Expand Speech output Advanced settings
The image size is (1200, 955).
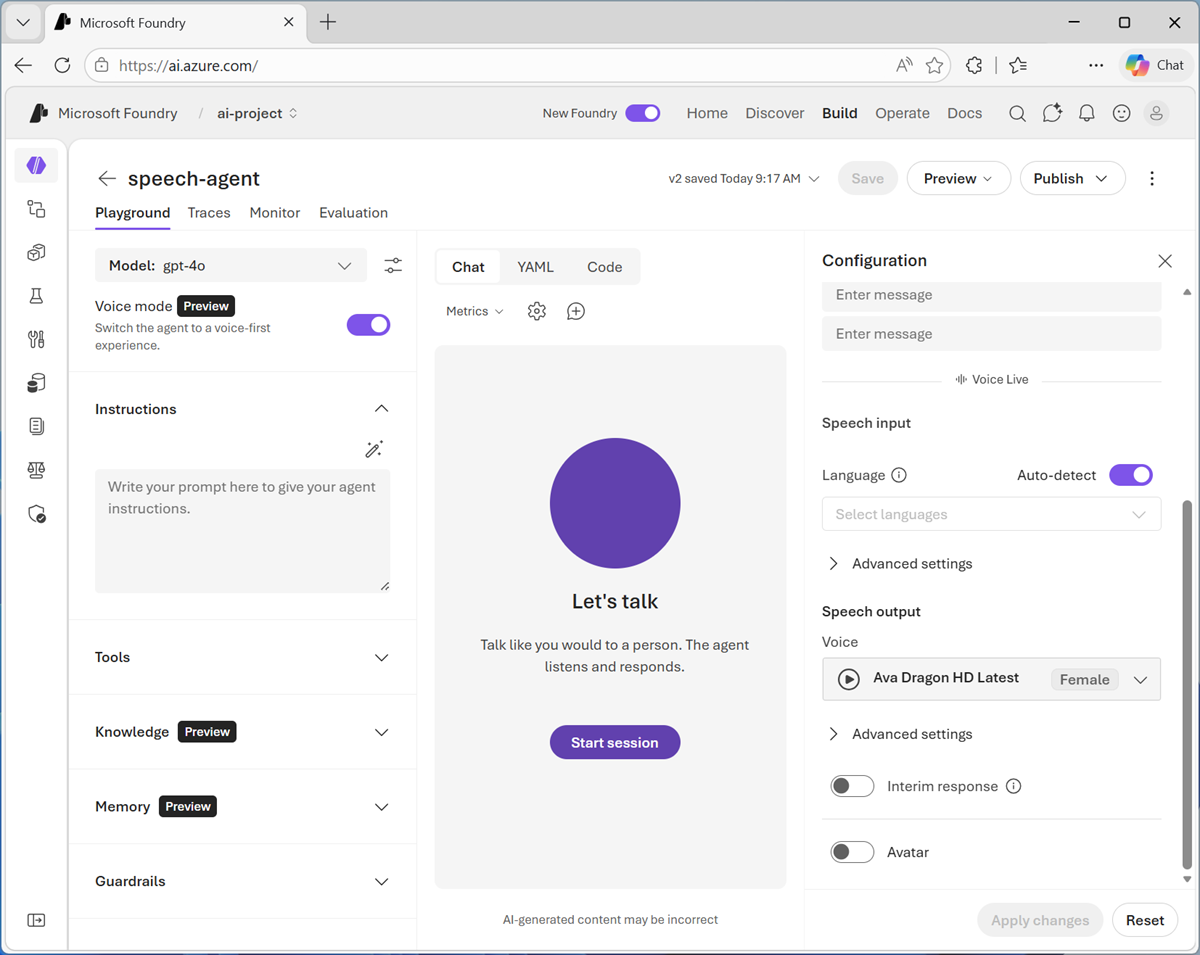[899, 734]
